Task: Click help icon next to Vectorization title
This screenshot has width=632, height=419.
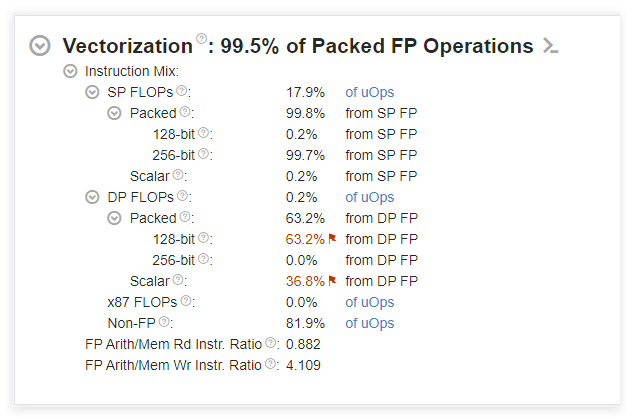Action: [202, 40]
